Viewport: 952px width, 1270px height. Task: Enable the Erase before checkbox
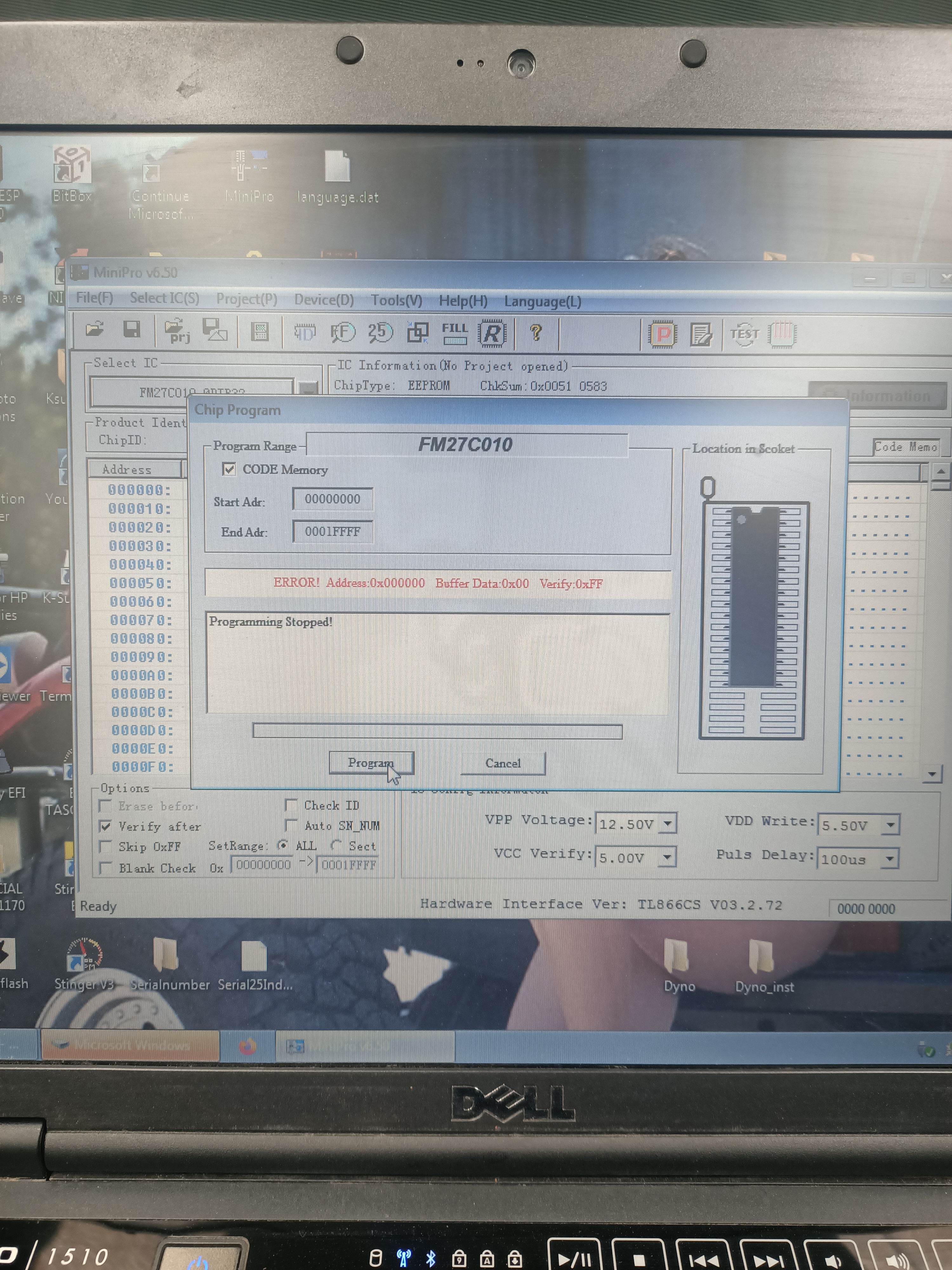[x=106, y=805]
